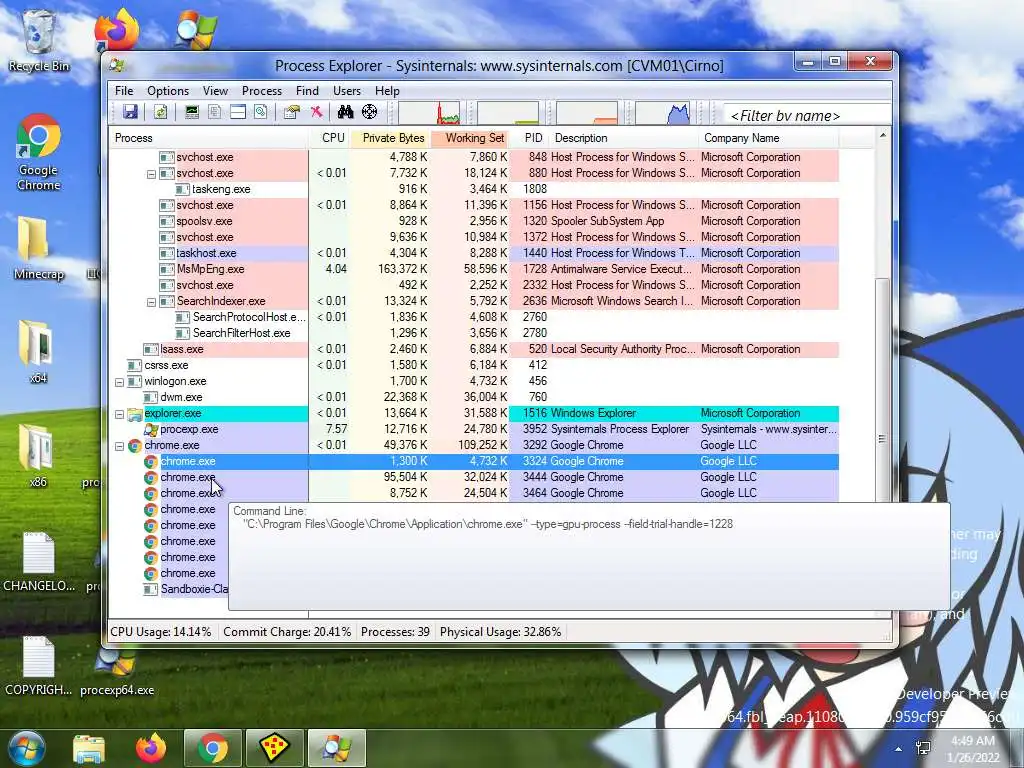Toggle process tree view toolbar icon
This screenshot has height=768, width=1024.
click(x=214, y=112)
